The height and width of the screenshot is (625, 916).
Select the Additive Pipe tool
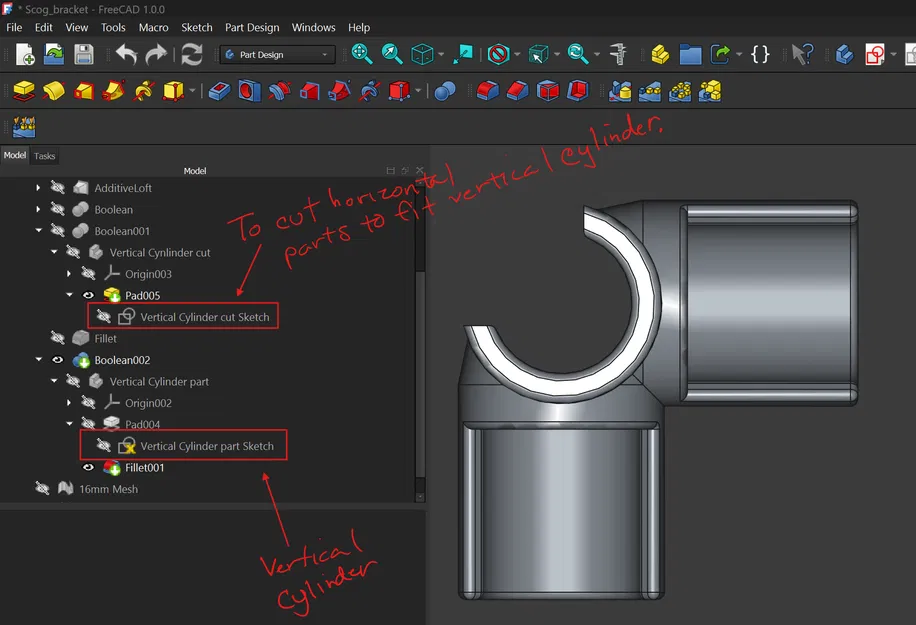(x=113, y=91)
